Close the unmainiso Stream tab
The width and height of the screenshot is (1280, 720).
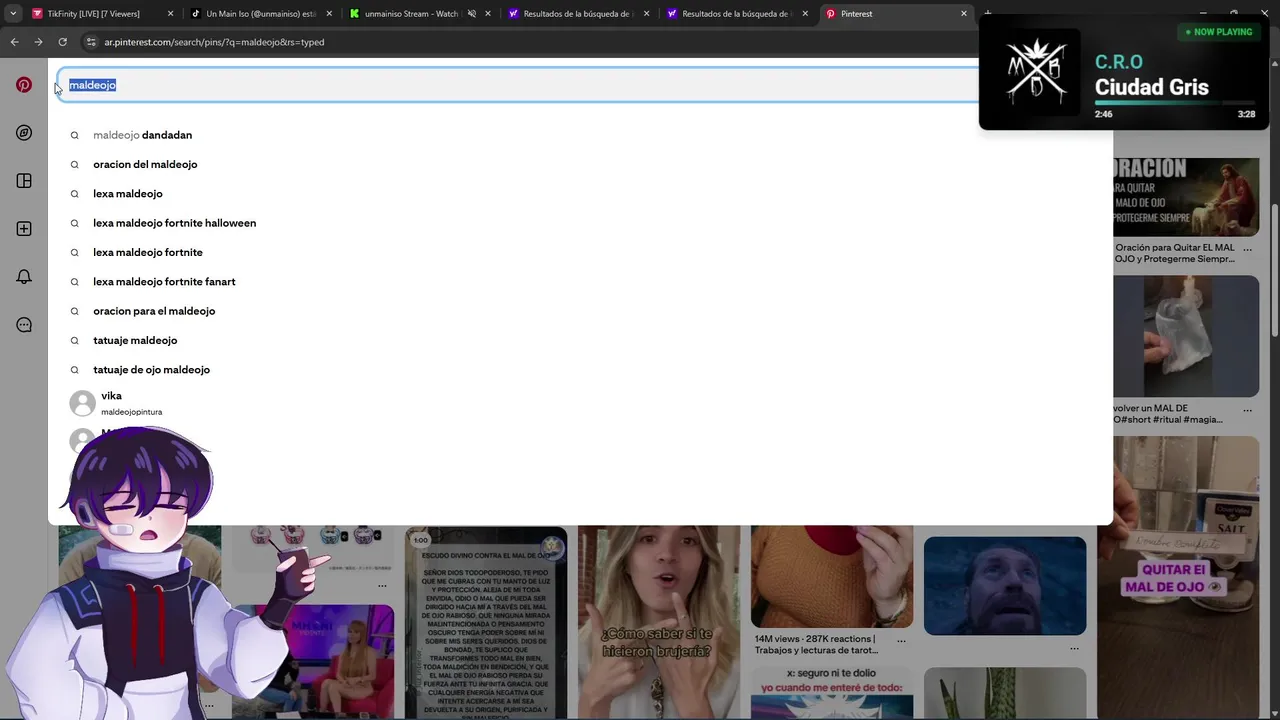(x=488, y=14)
